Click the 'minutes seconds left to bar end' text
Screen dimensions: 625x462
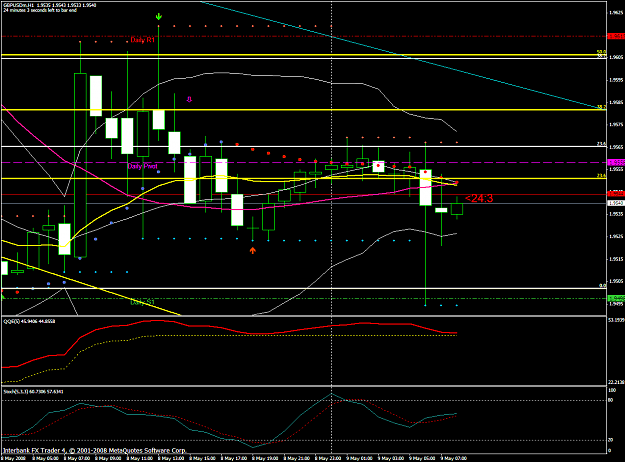pyautogui.click(x=40, y=10)
